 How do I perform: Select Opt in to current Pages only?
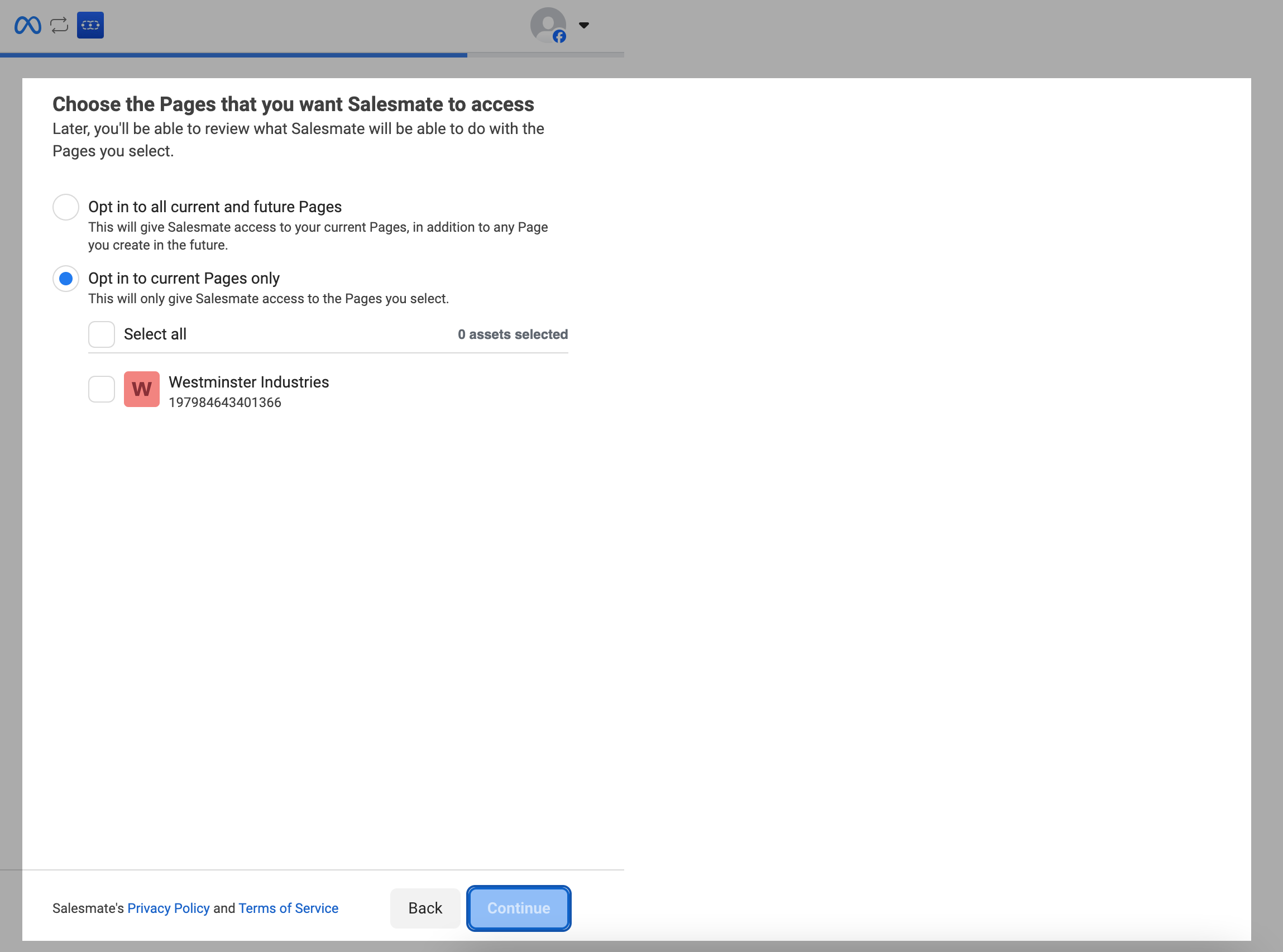tap(66, 279)
